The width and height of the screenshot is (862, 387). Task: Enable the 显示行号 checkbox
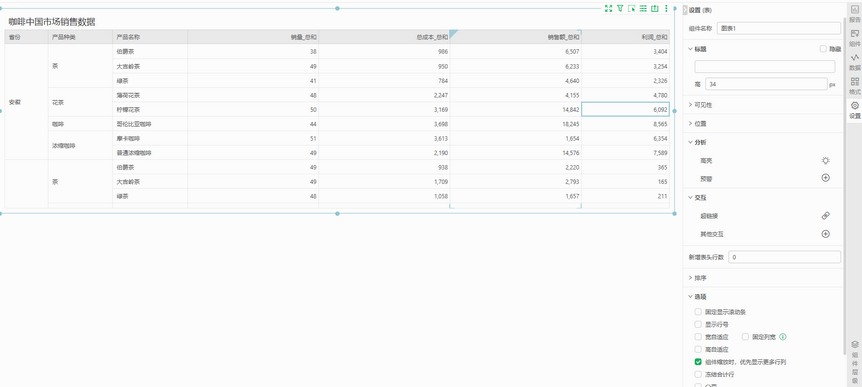(x=698, y=324)
